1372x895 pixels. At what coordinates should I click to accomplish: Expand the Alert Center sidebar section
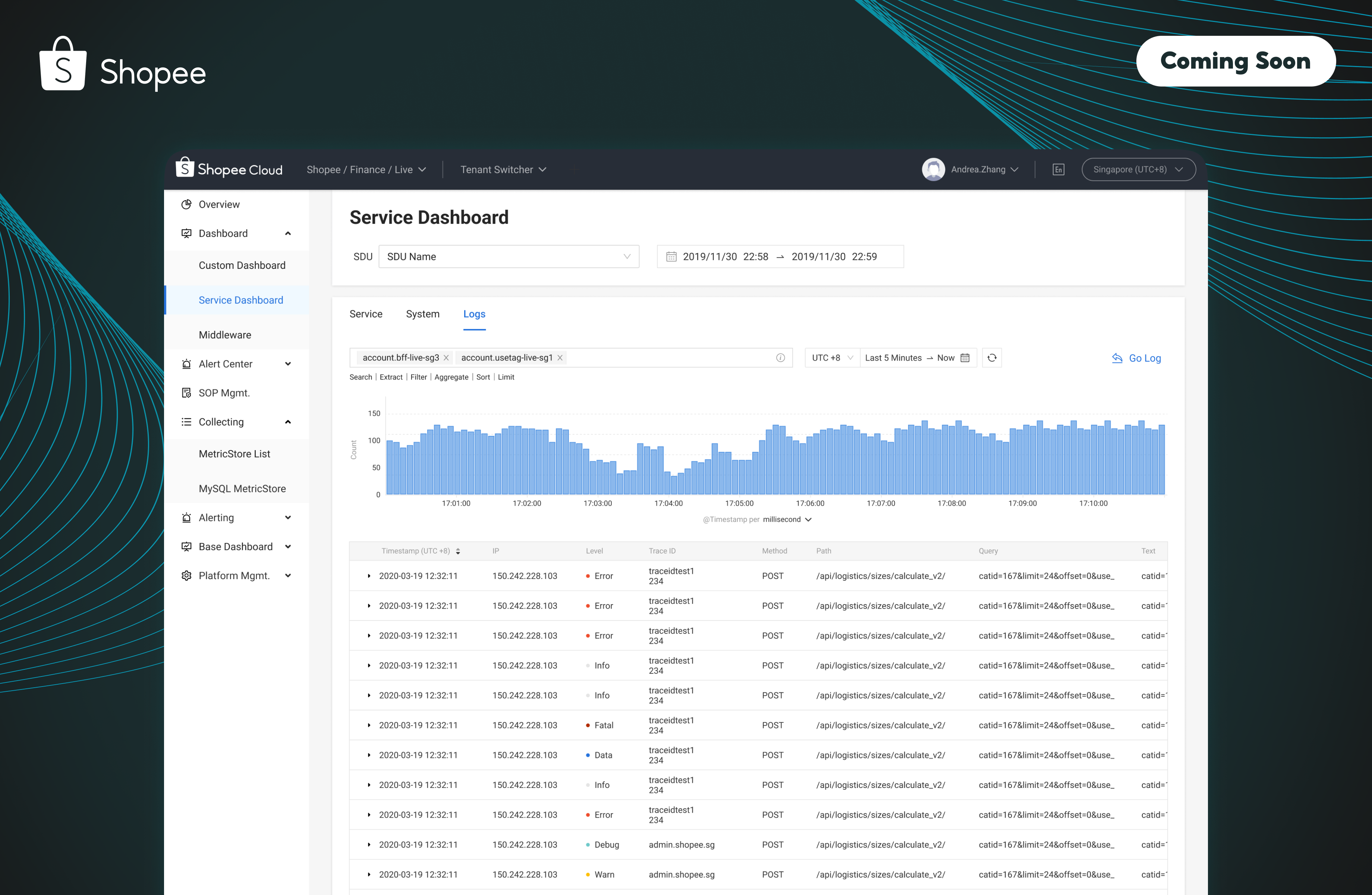[x=288, y=364]
